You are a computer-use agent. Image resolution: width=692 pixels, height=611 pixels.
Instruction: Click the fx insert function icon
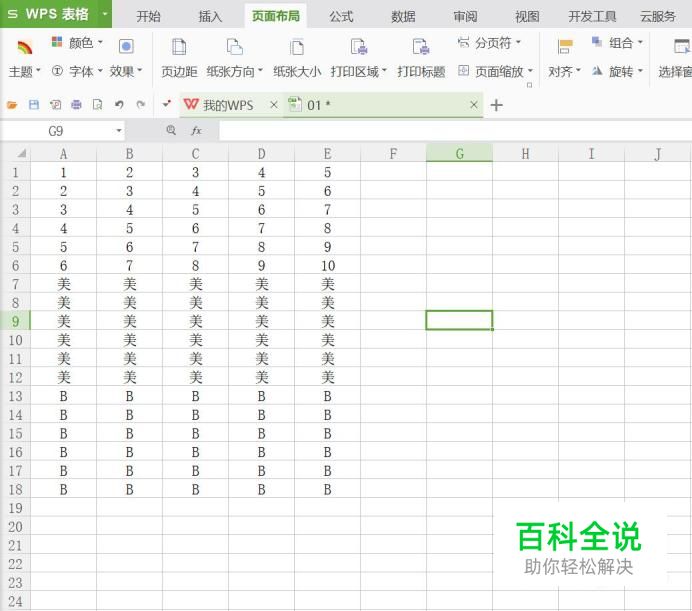click(196, 130)
